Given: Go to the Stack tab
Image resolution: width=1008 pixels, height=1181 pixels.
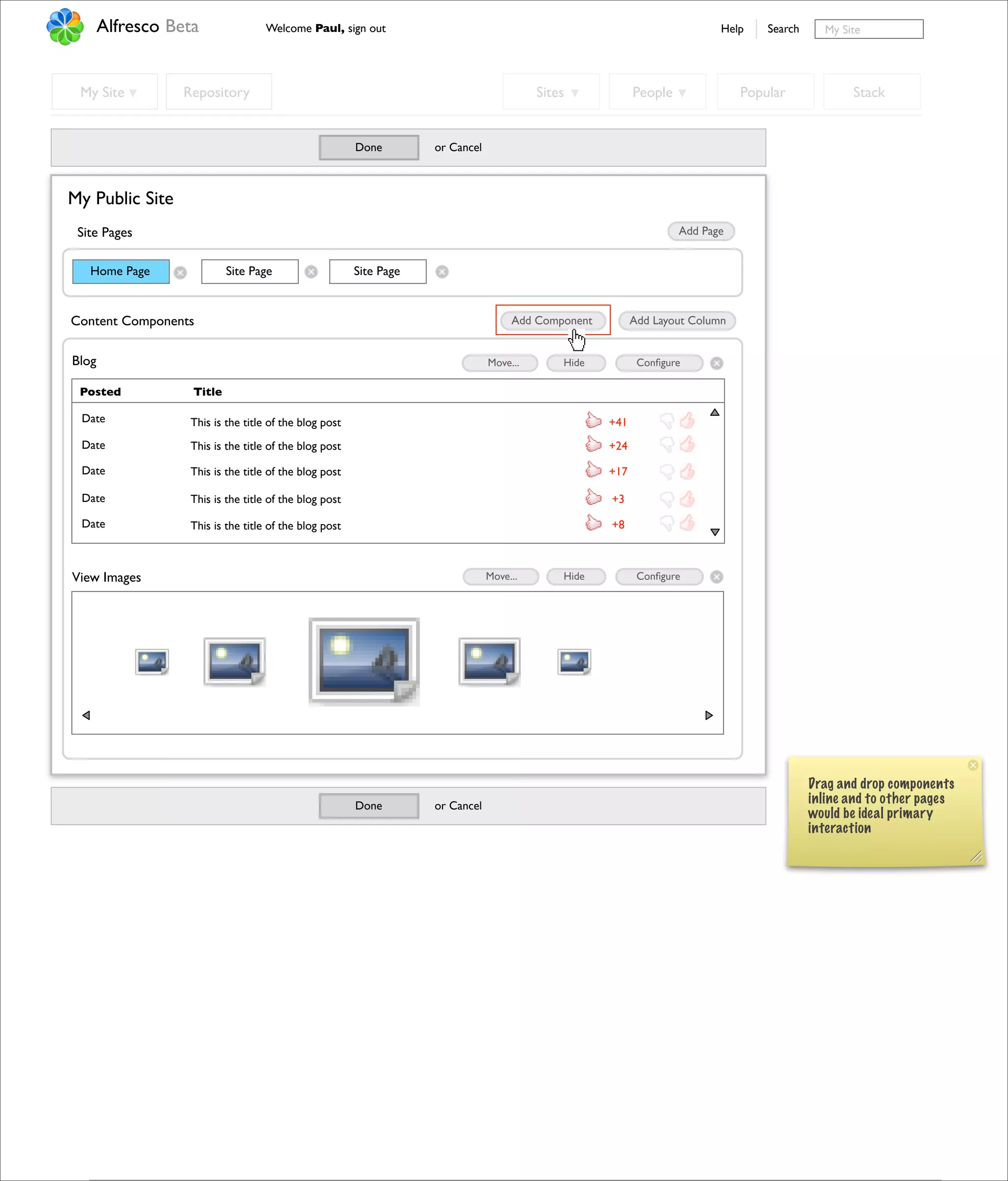Looking at the screenshot, I should pyautogui.click(x=872, y=92).
